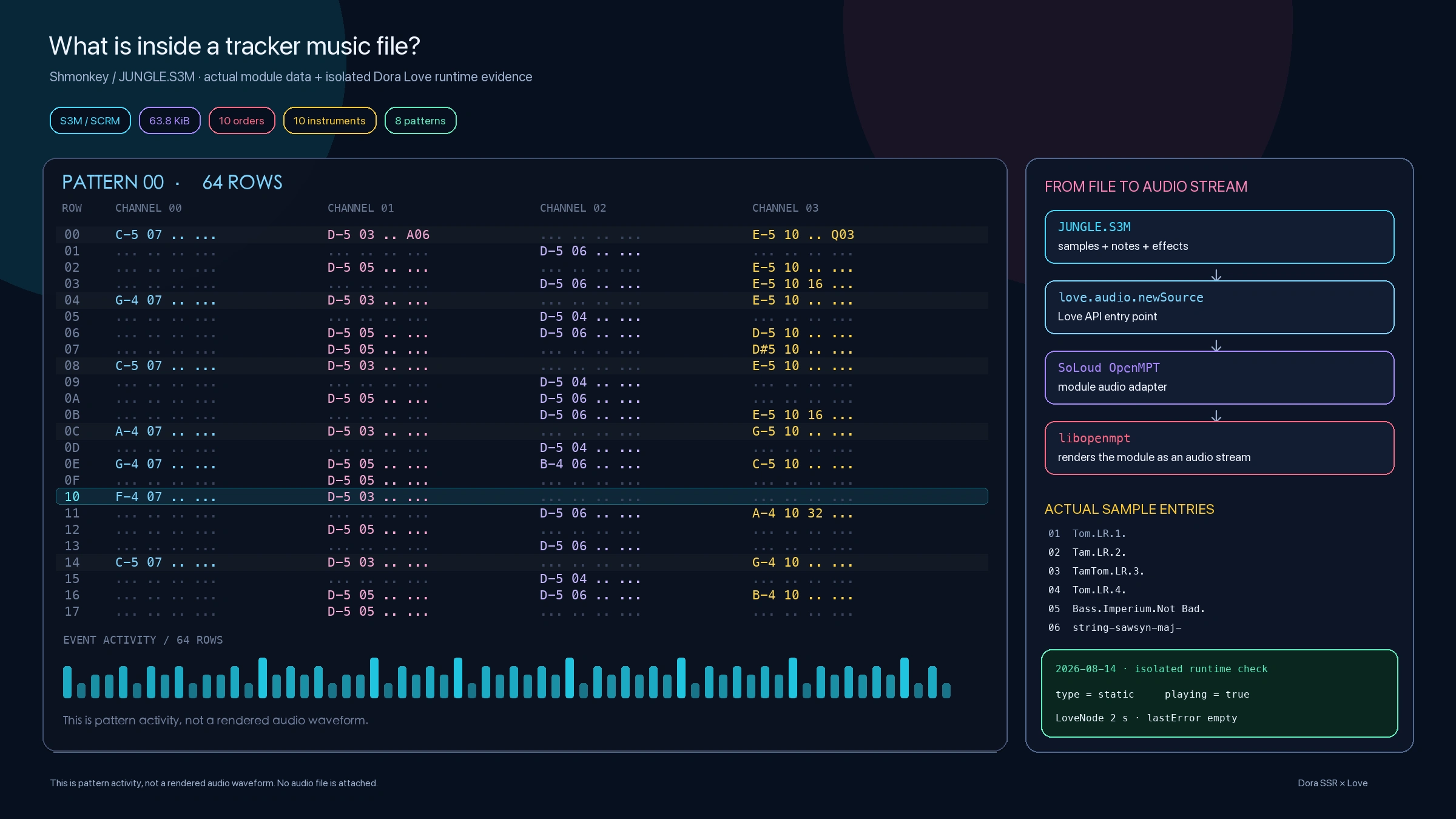
Task: Click the isolated runtime check box
Action: [x=1219, y=693]
